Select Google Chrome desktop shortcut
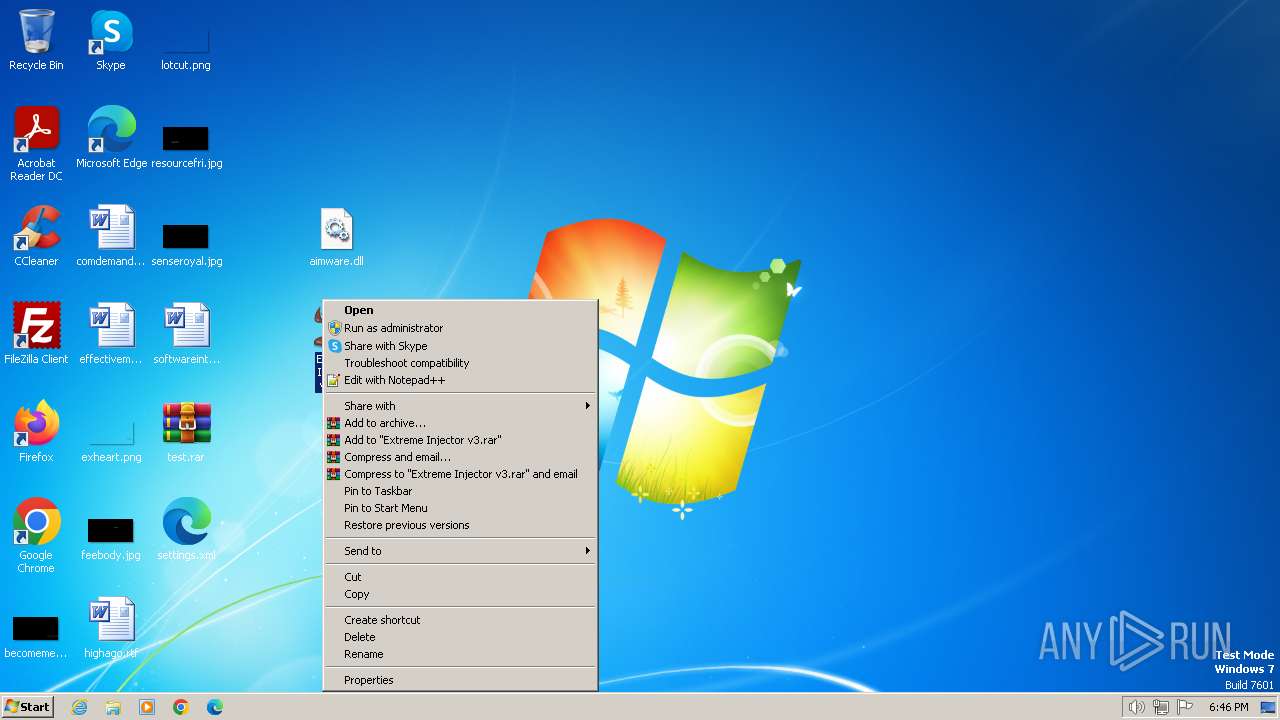The height and width of the screenshot is (720, 1280). point(36,536)
